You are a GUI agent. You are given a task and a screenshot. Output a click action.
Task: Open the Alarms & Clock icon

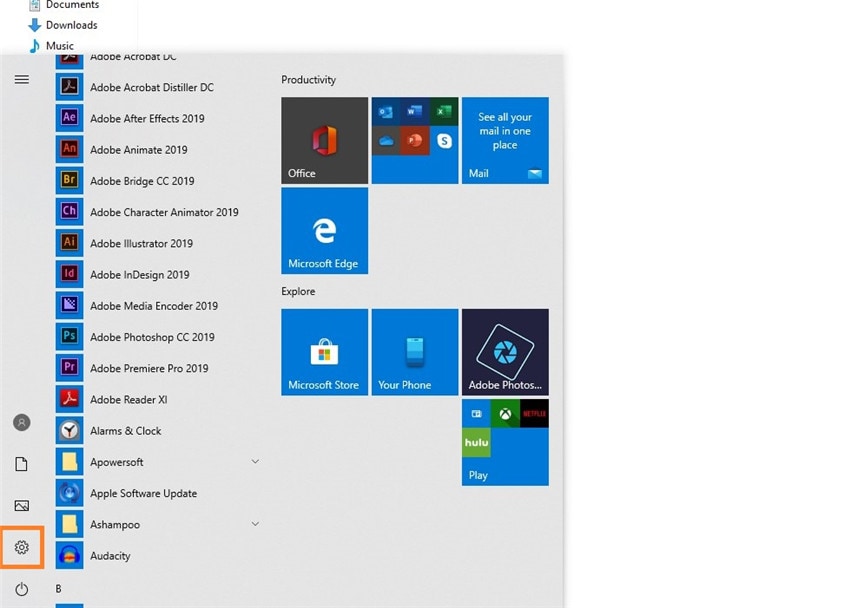[69, 430]
